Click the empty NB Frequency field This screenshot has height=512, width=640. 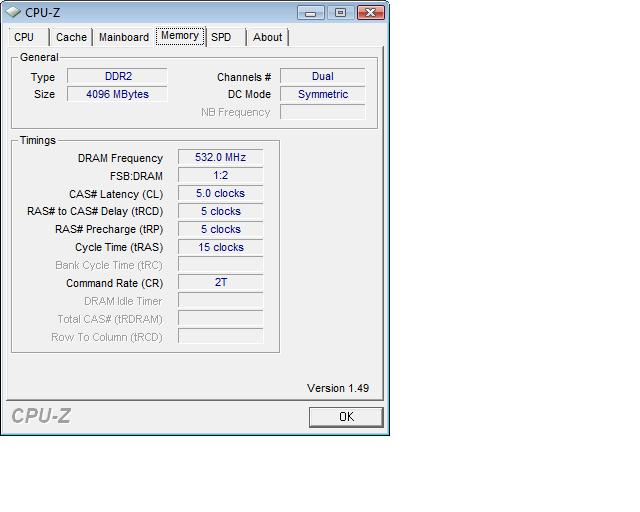[322, 112]
